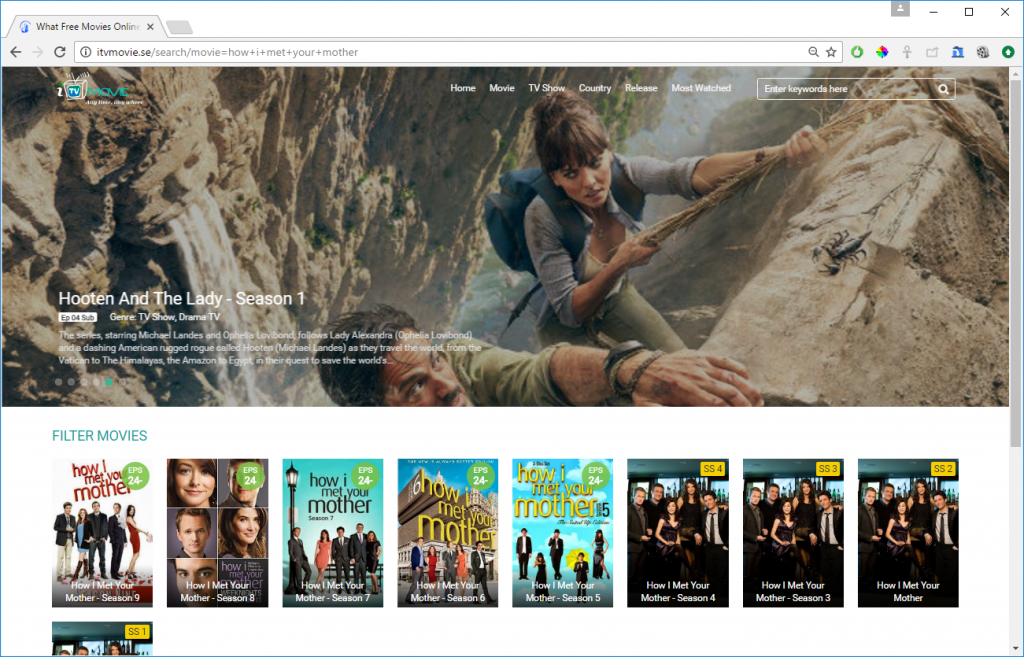Screen dimensions: 1024x657
Task: Select the fourth carousel slide dot
Action: pyautogui.click(x=97, y=382)
